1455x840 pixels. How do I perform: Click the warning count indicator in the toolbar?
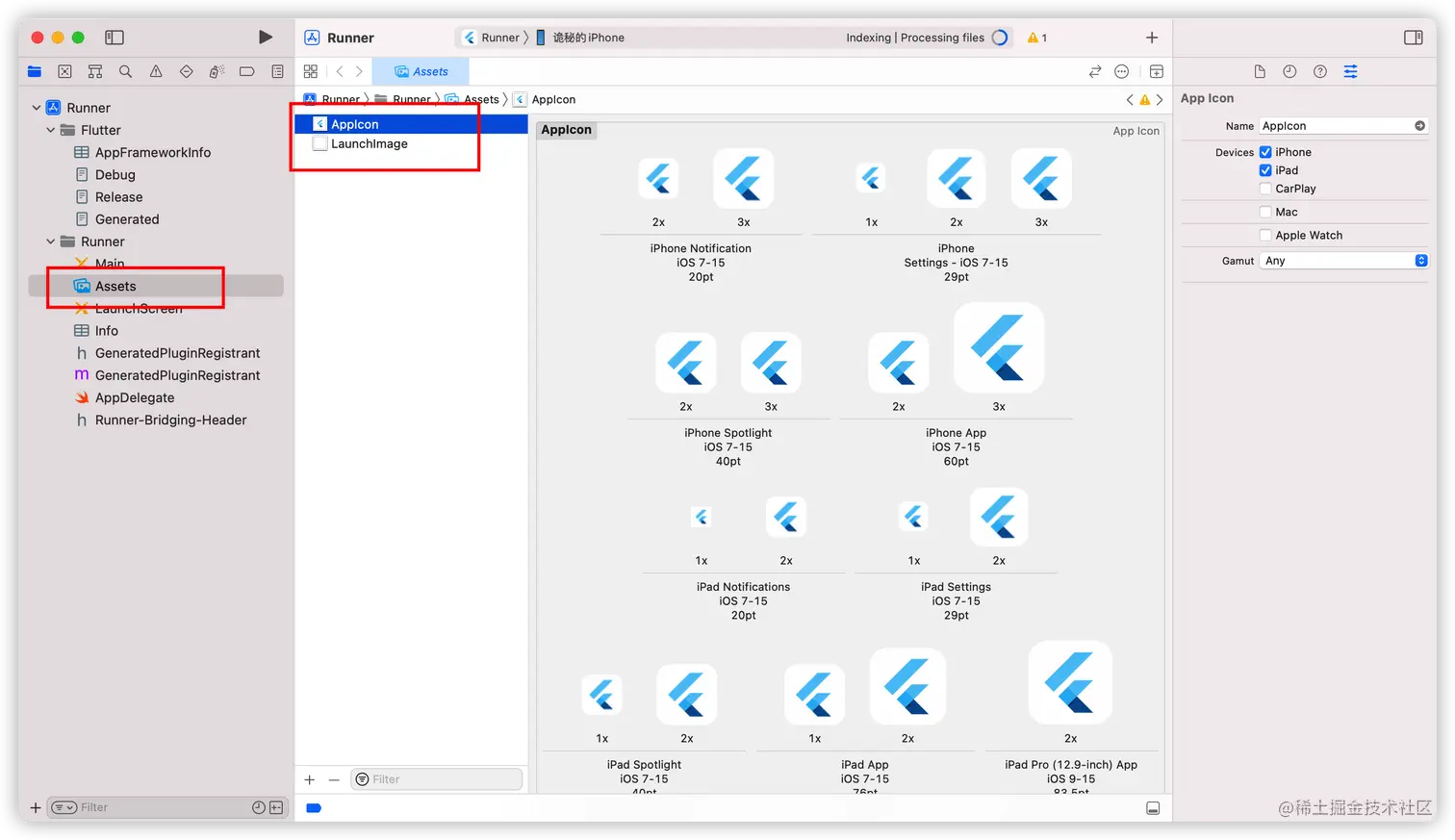click(1037, 38)
